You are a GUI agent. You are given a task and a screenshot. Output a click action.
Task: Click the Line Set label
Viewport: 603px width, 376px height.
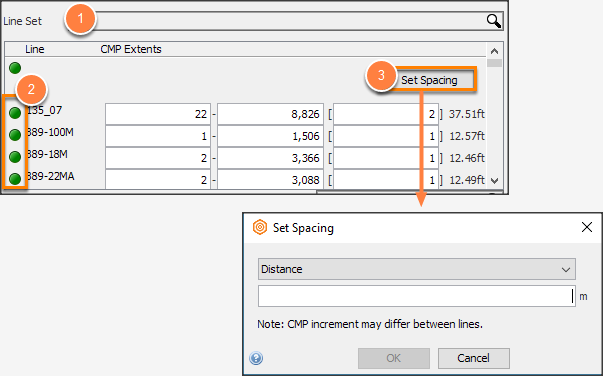pyautogui.click(x=22, y=21)
